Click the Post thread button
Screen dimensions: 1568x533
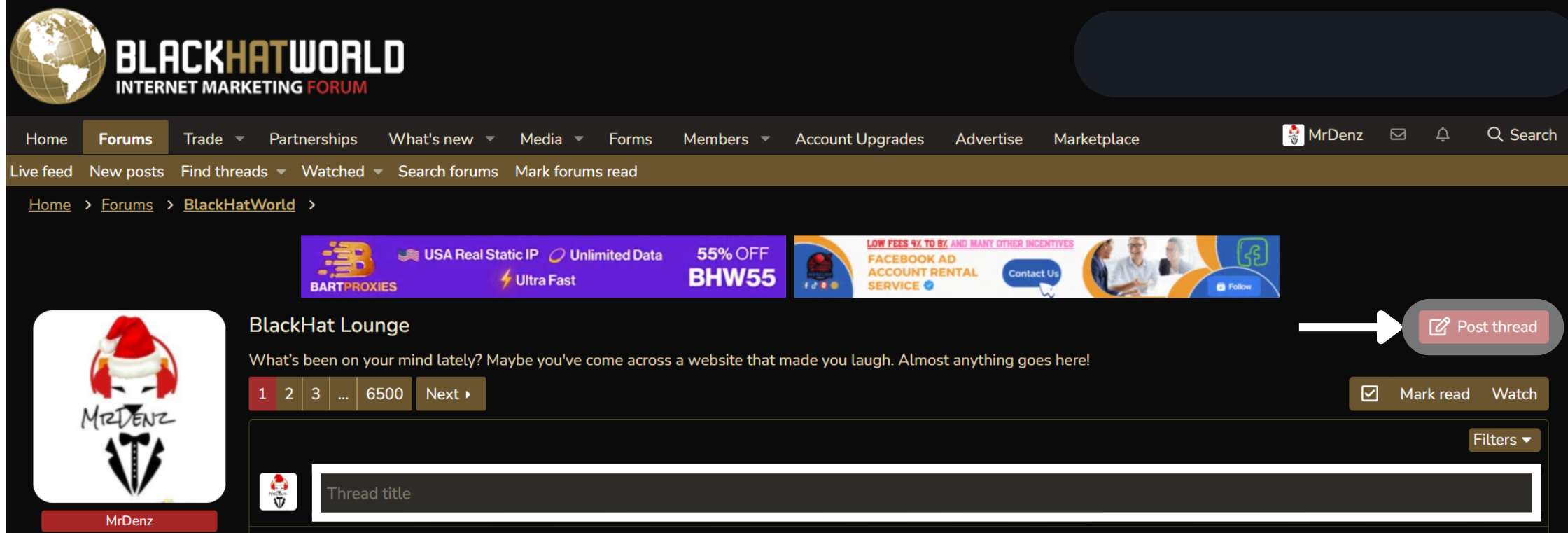pyautogui.click(x=1483, y=326)
